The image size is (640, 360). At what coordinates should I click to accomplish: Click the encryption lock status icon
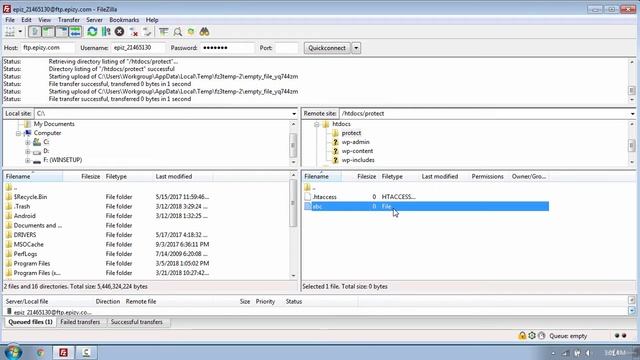point(522,336)
